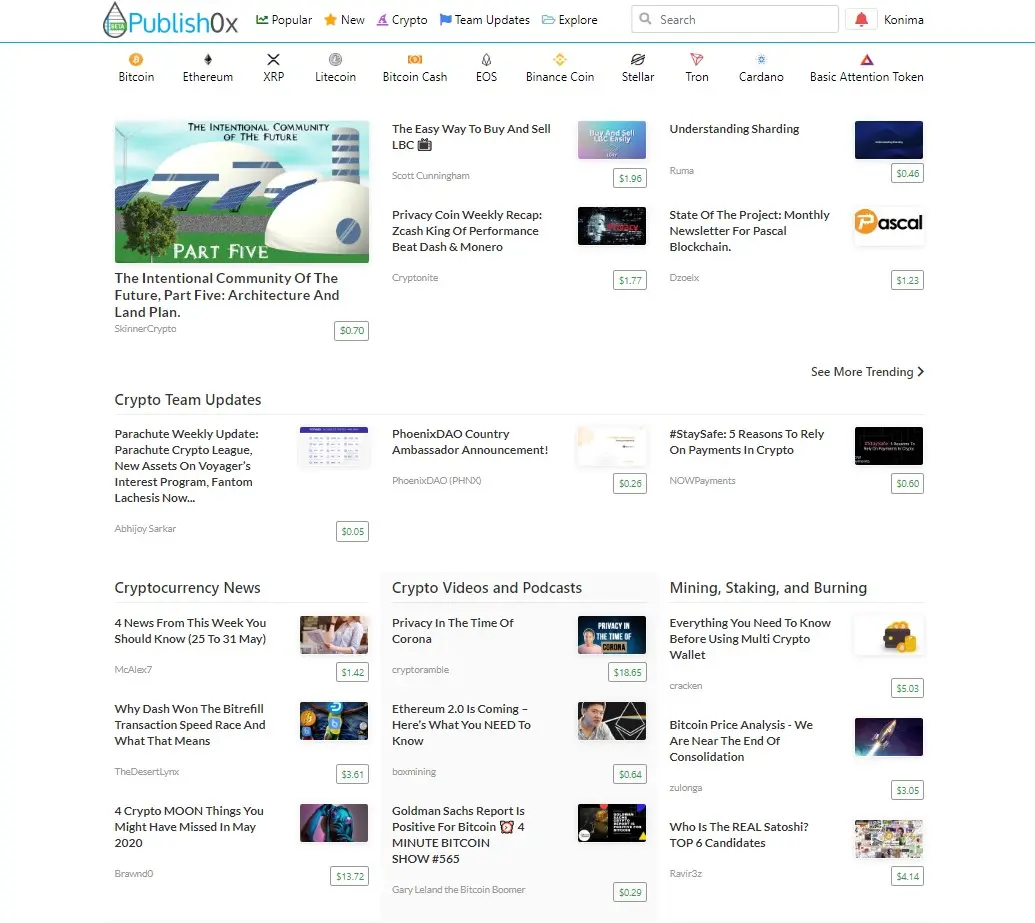Open Privacy Coin Weekly Recap article

(467, 231)
